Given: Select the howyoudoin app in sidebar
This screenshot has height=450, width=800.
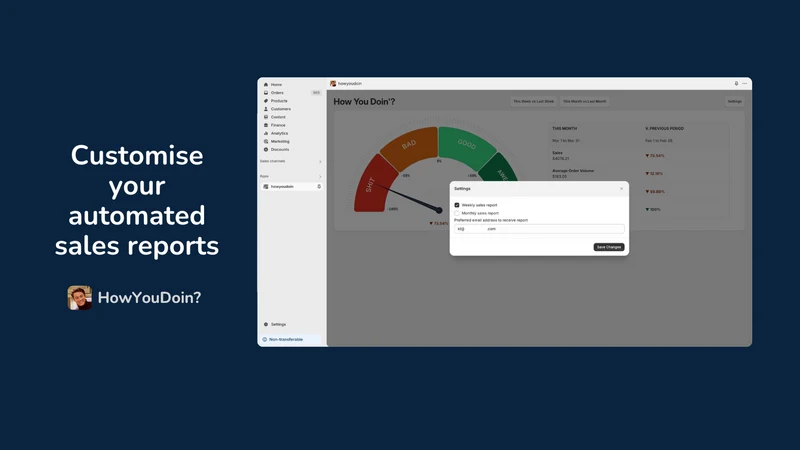Looking at the screenshot, I should click(x=291, y=187).
